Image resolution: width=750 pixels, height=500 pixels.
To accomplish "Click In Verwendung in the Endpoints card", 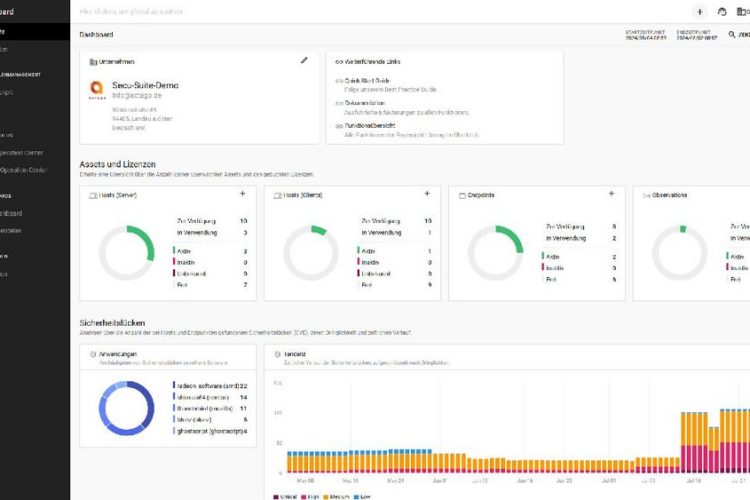I will tap(566, 238).
